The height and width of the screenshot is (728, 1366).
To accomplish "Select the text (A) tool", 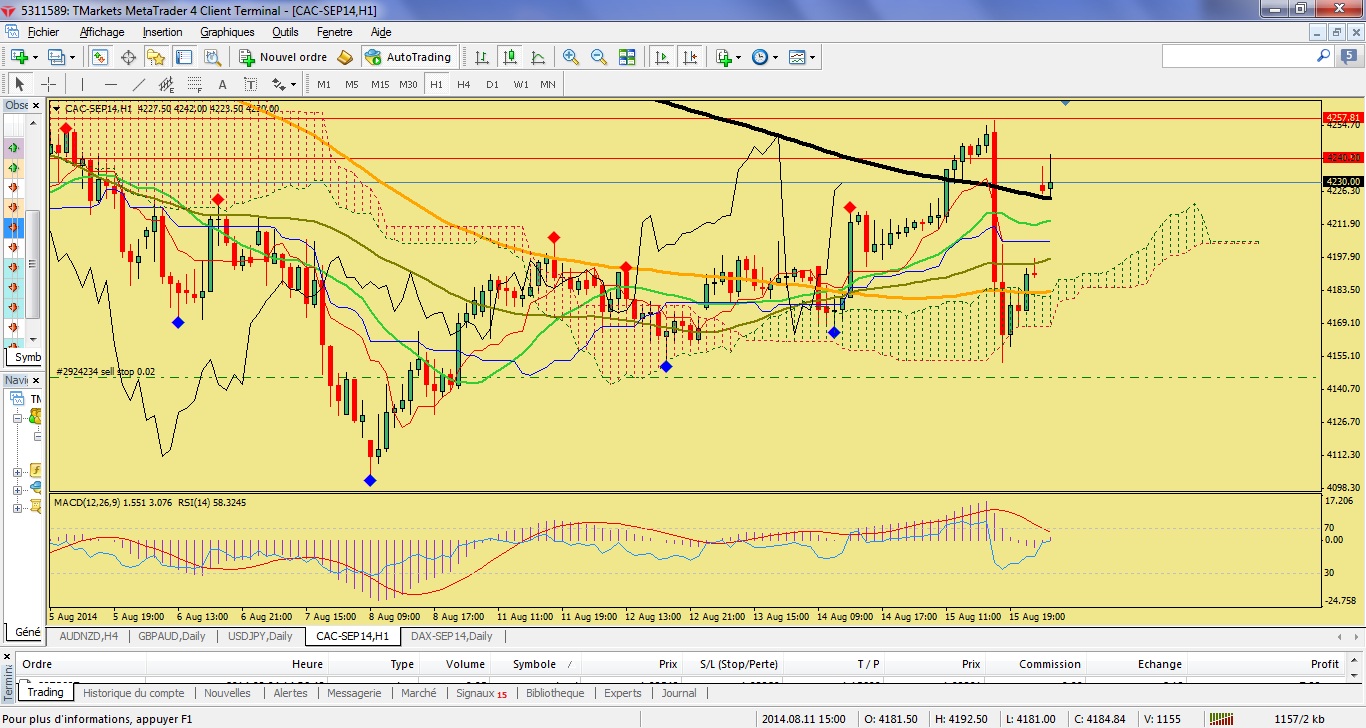I will [222, 84].
